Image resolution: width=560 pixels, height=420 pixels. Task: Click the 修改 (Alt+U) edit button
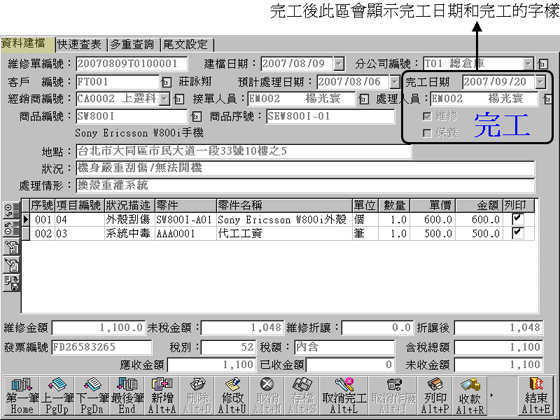[x=232, y=396]
